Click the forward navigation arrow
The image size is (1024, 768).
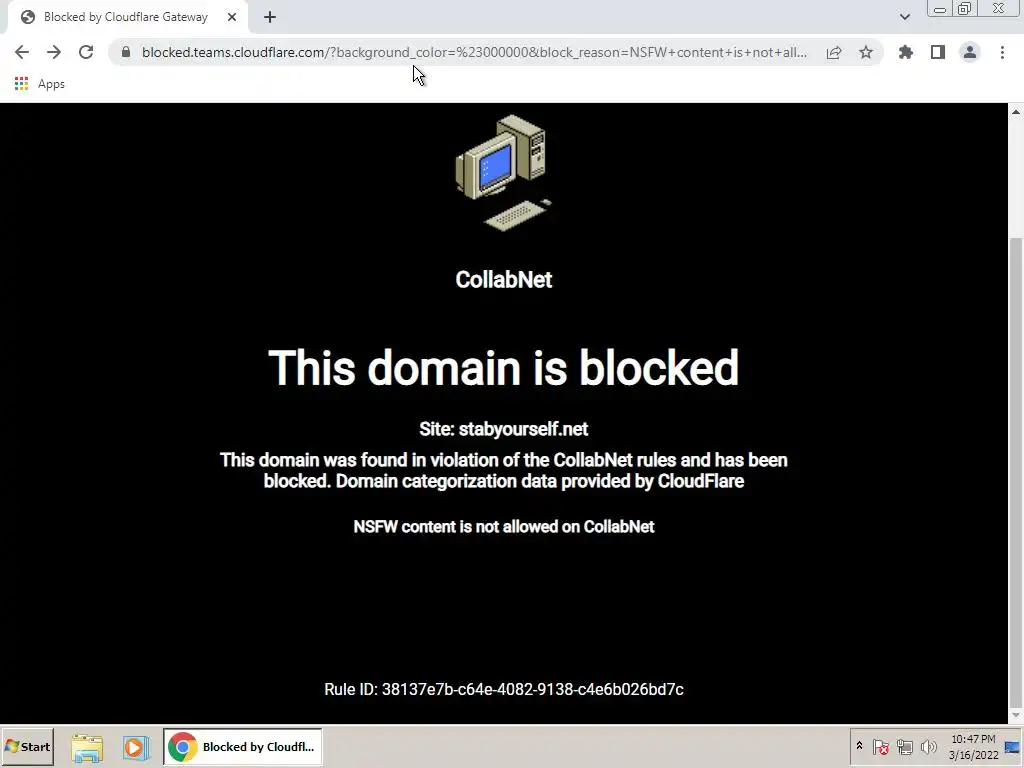(x=54, y=52)
